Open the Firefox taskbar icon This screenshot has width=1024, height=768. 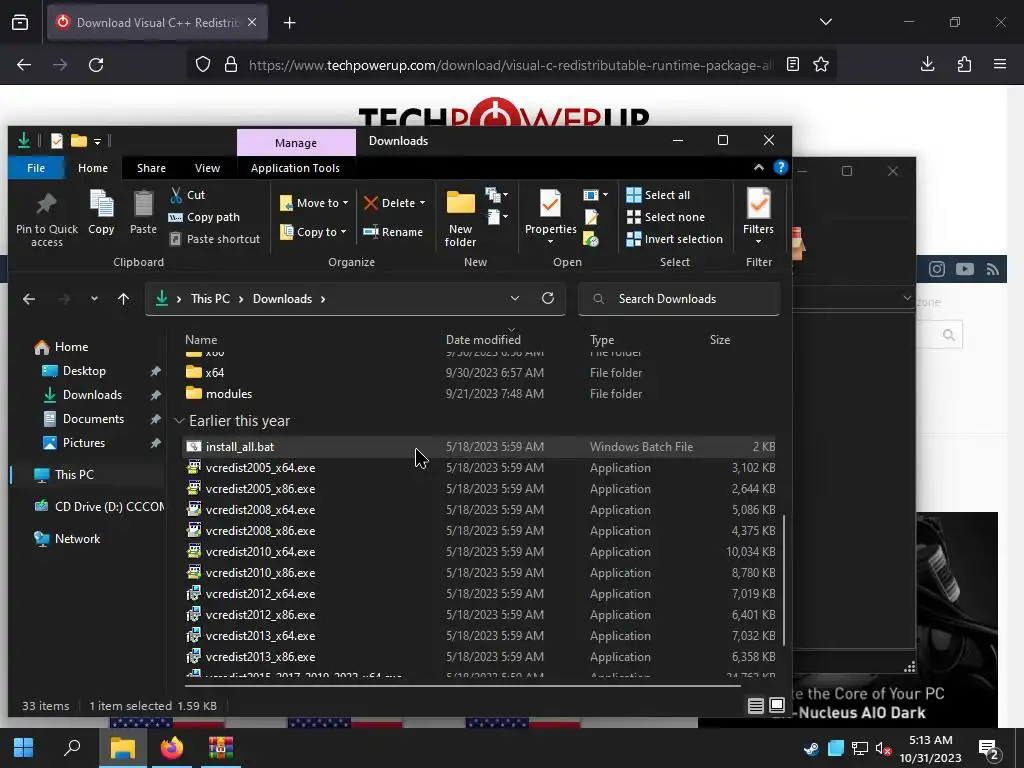(172, 748)
